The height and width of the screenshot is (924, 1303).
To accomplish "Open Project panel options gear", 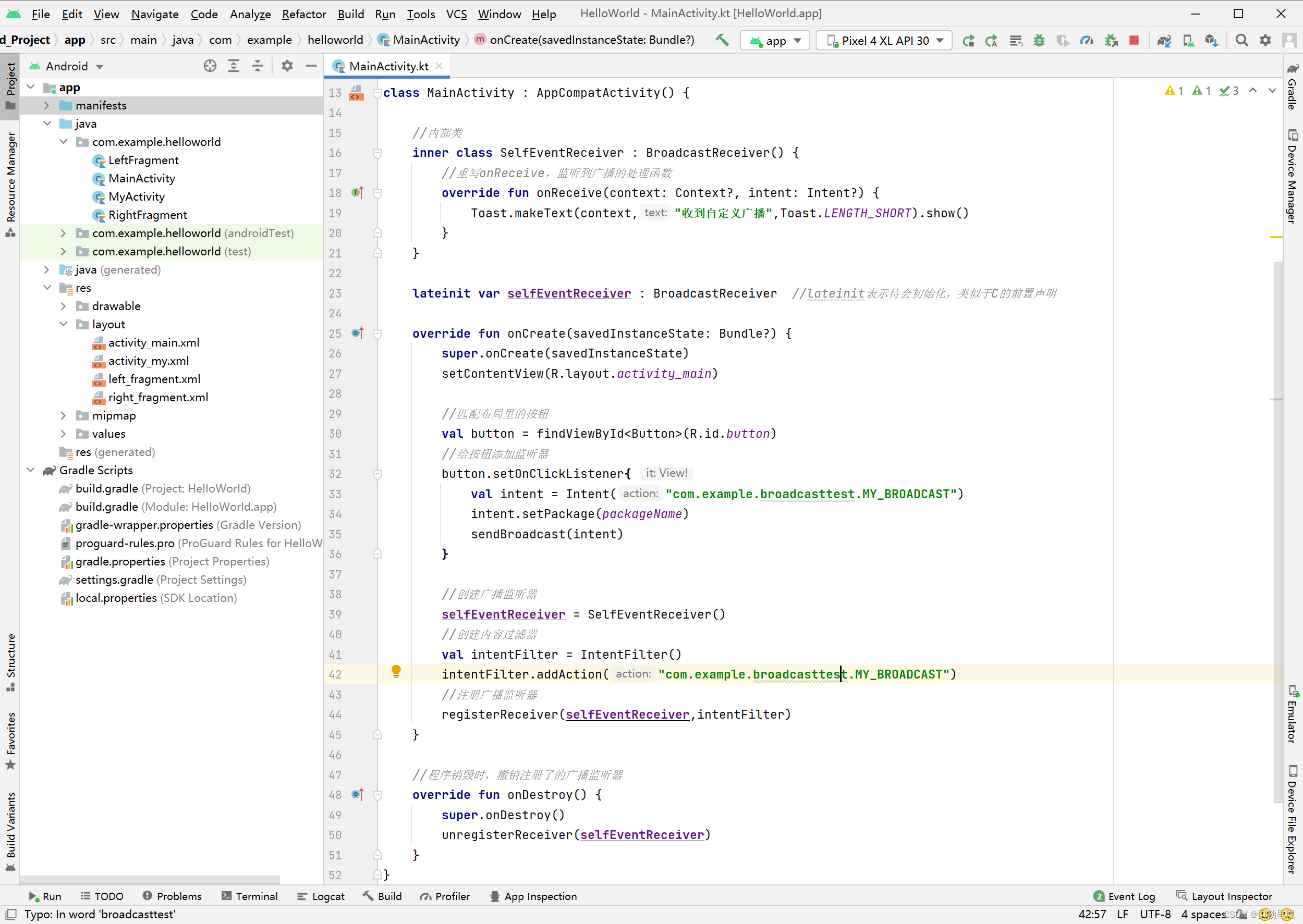I will click(287, 66).
